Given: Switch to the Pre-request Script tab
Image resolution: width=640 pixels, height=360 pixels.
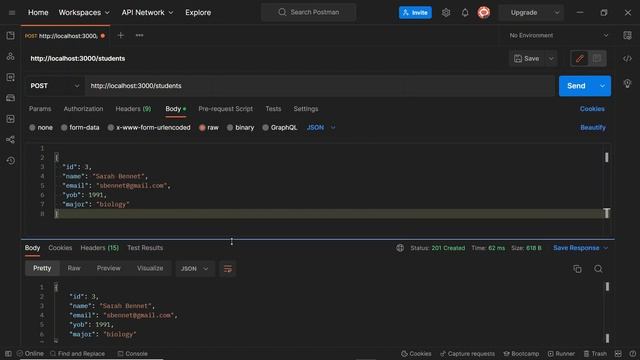Looking at the screenshot, I should pyautogui.click(x=225, y=109).
